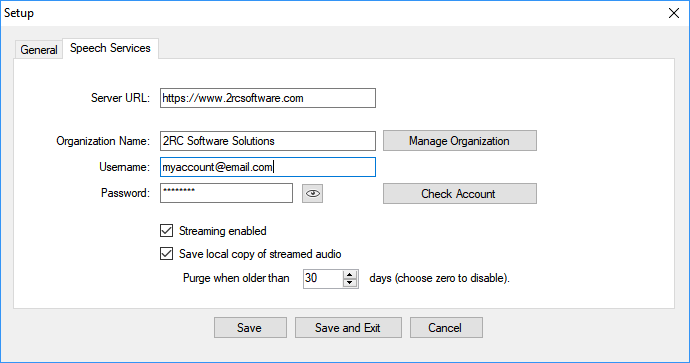Click 'days (choose zero to disable).' text
This screenshot has width=690, height=363.
click(439, 278)
